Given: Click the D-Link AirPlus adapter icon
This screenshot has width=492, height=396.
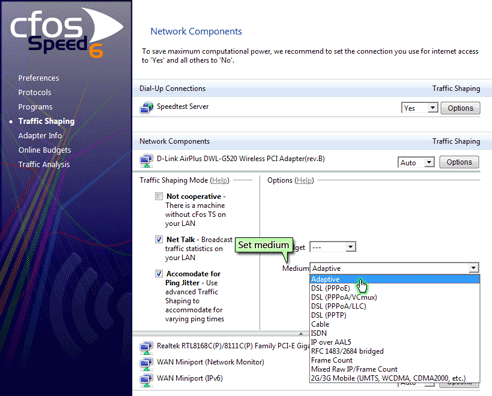Looking at the screenshot, I should (x=146, y=160).
